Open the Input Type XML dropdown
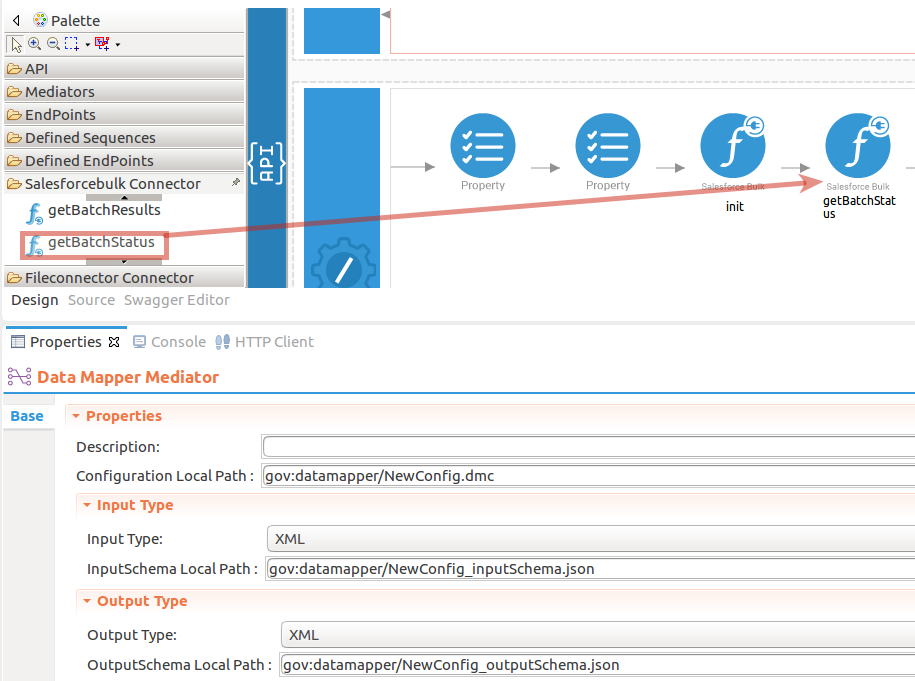Viewport: 915px width, 681px height. tap(591, 539)
